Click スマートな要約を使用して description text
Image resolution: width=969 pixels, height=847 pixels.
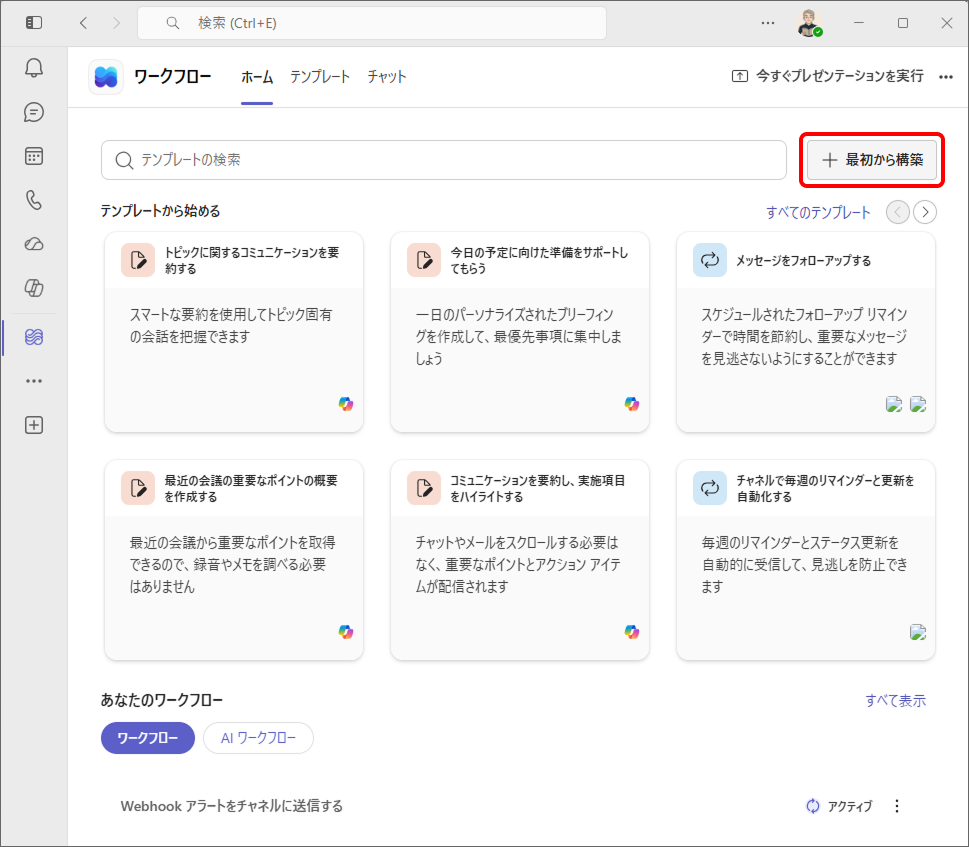click(x=231, y=325)
